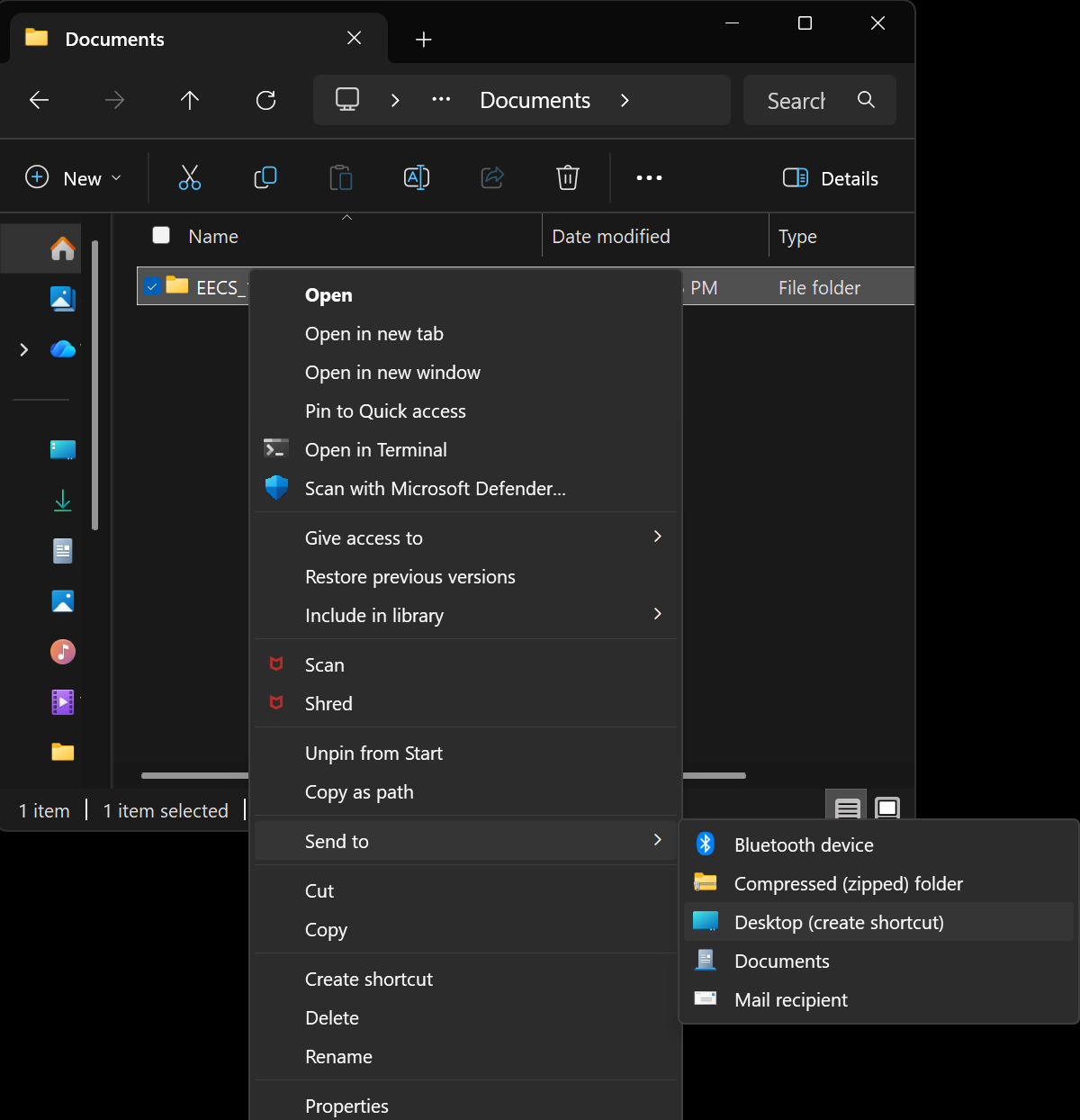Screen dimensions: 1080x1120
Task: Click the Copy toolbar icon
Action: [265, 177]
